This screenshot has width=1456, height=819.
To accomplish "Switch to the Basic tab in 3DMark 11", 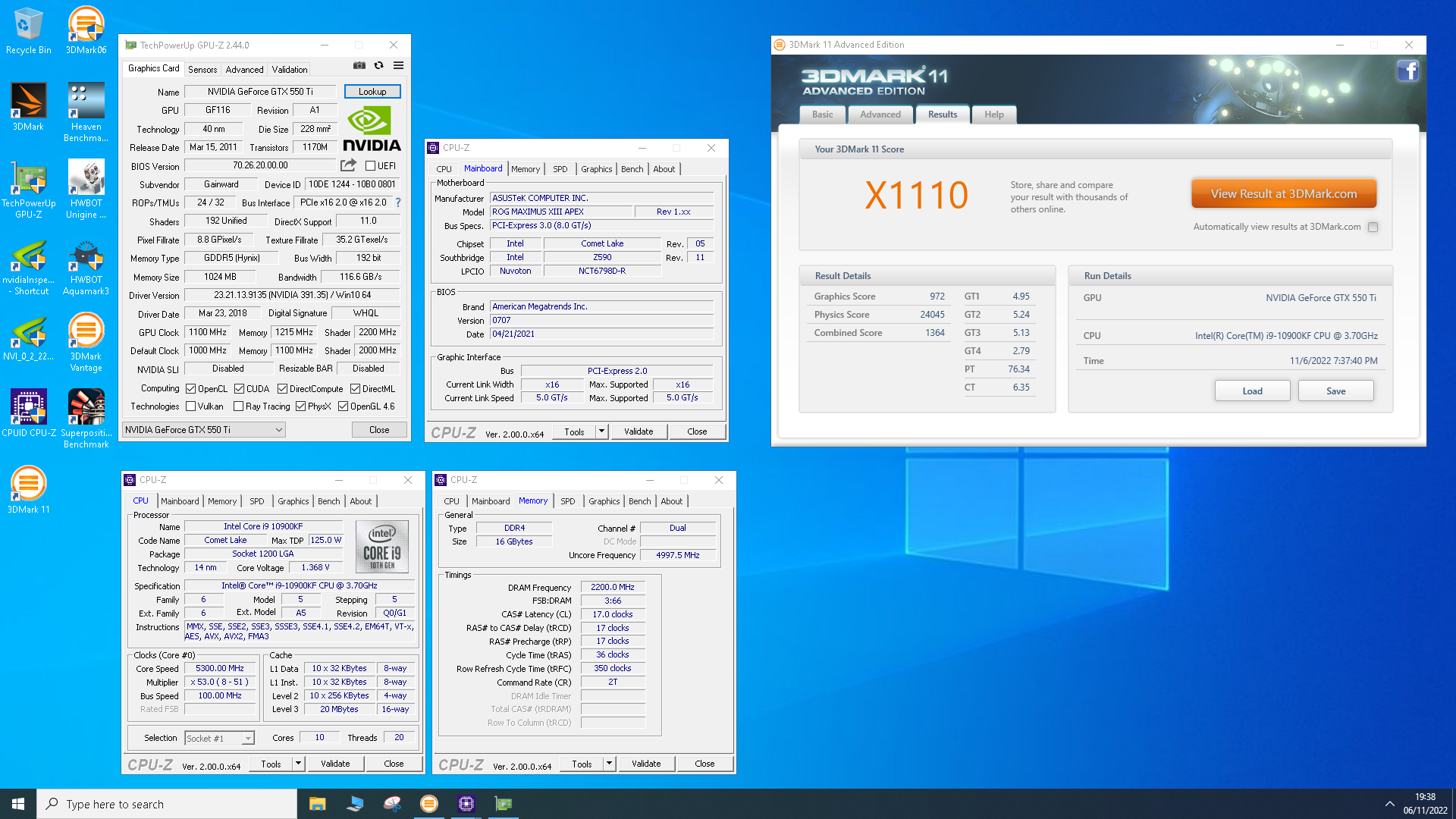I will click(823, 115).
